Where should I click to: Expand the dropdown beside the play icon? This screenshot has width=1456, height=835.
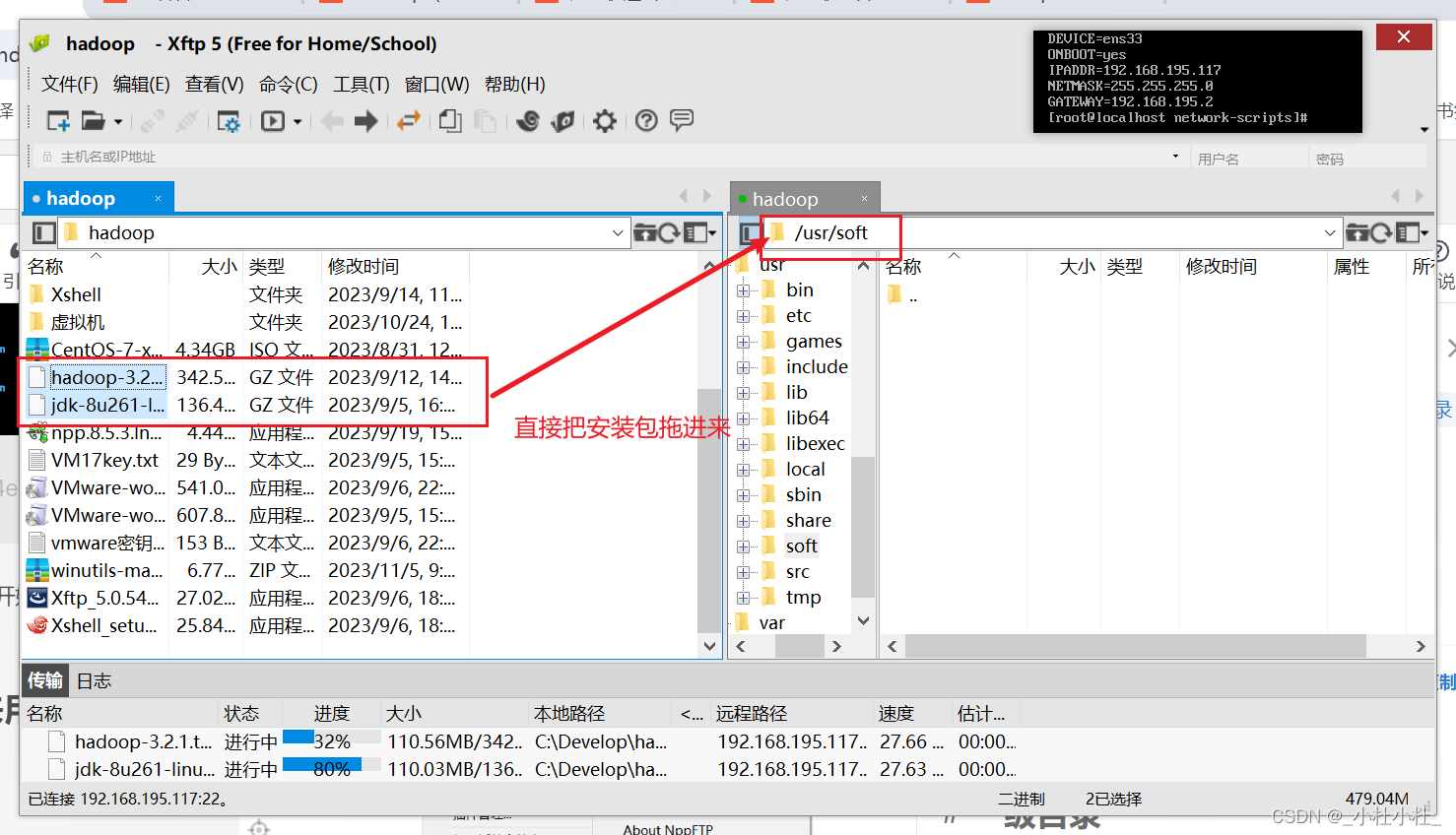[298, 122]
